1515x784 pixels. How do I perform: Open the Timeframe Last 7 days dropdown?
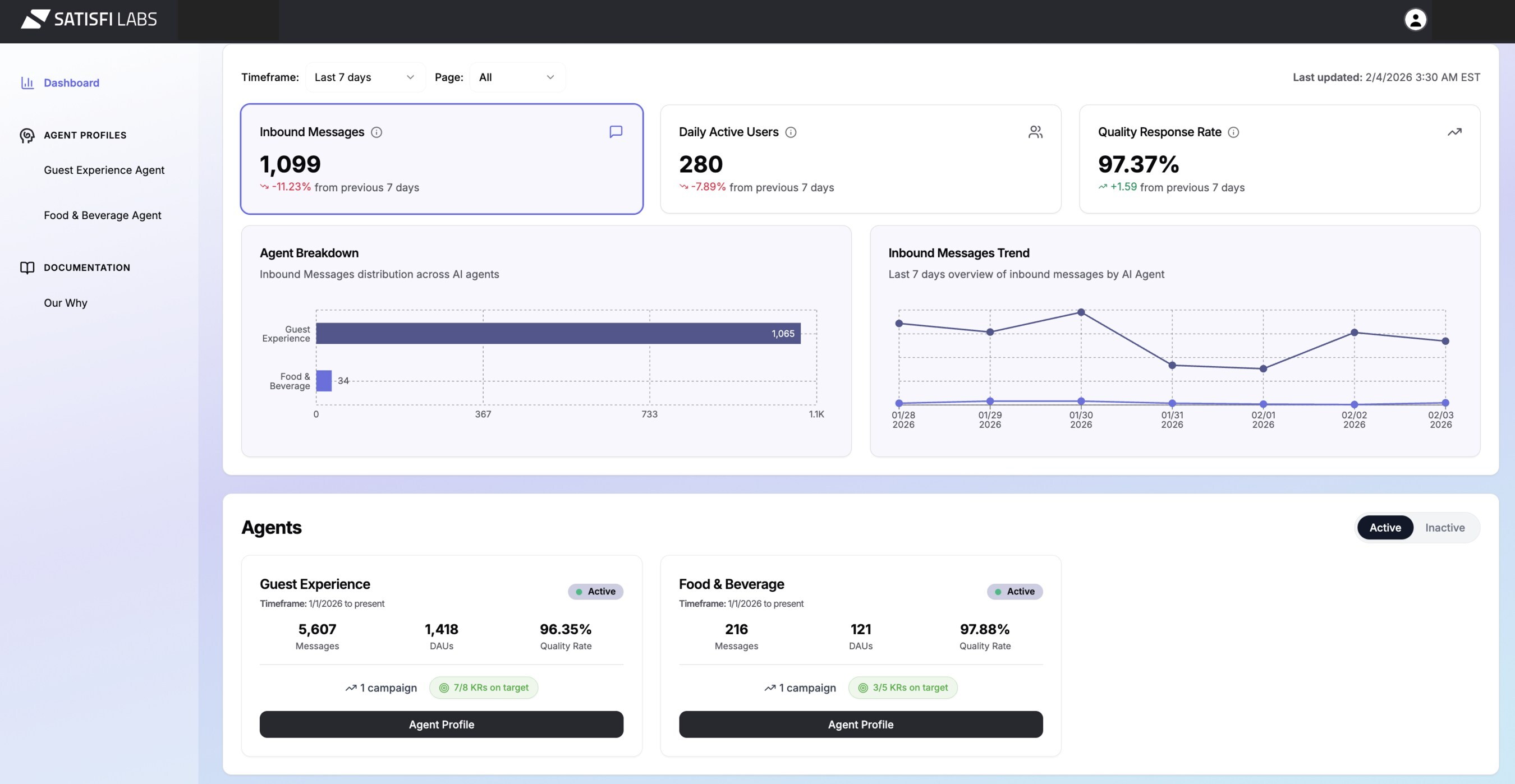[365, 77]
